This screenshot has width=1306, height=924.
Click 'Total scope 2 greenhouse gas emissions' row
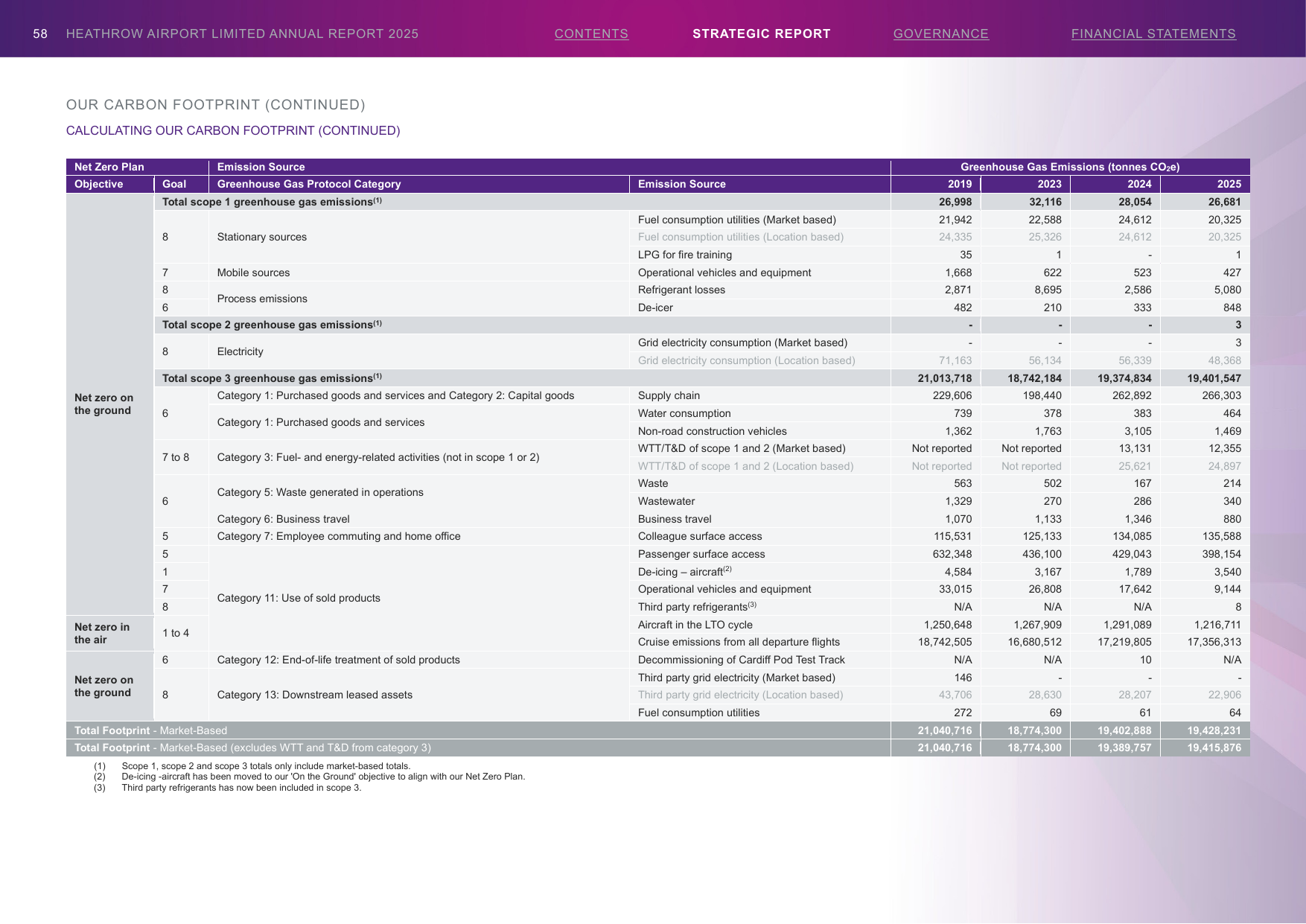point(701,325)
